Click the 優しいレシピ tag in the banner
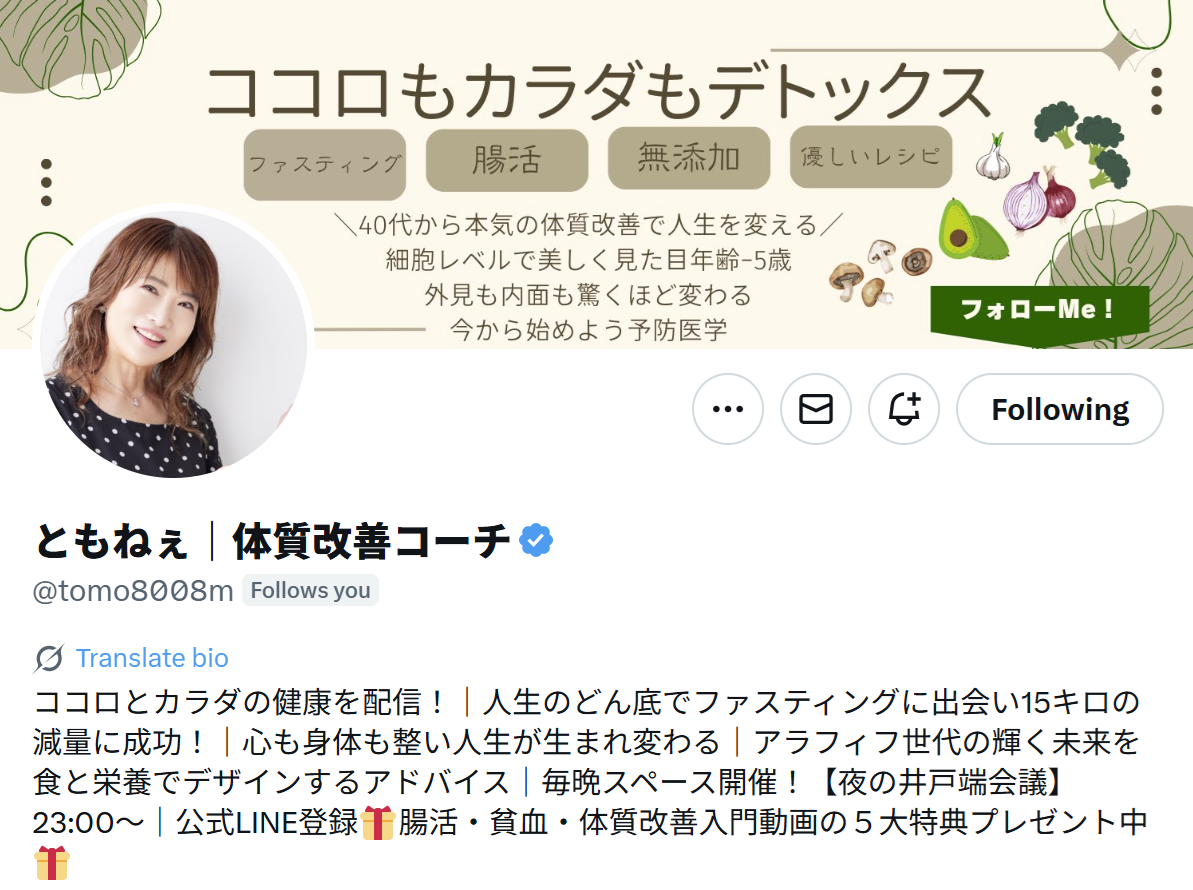This screenshot has height=890, width=1193. pos(871,157)
